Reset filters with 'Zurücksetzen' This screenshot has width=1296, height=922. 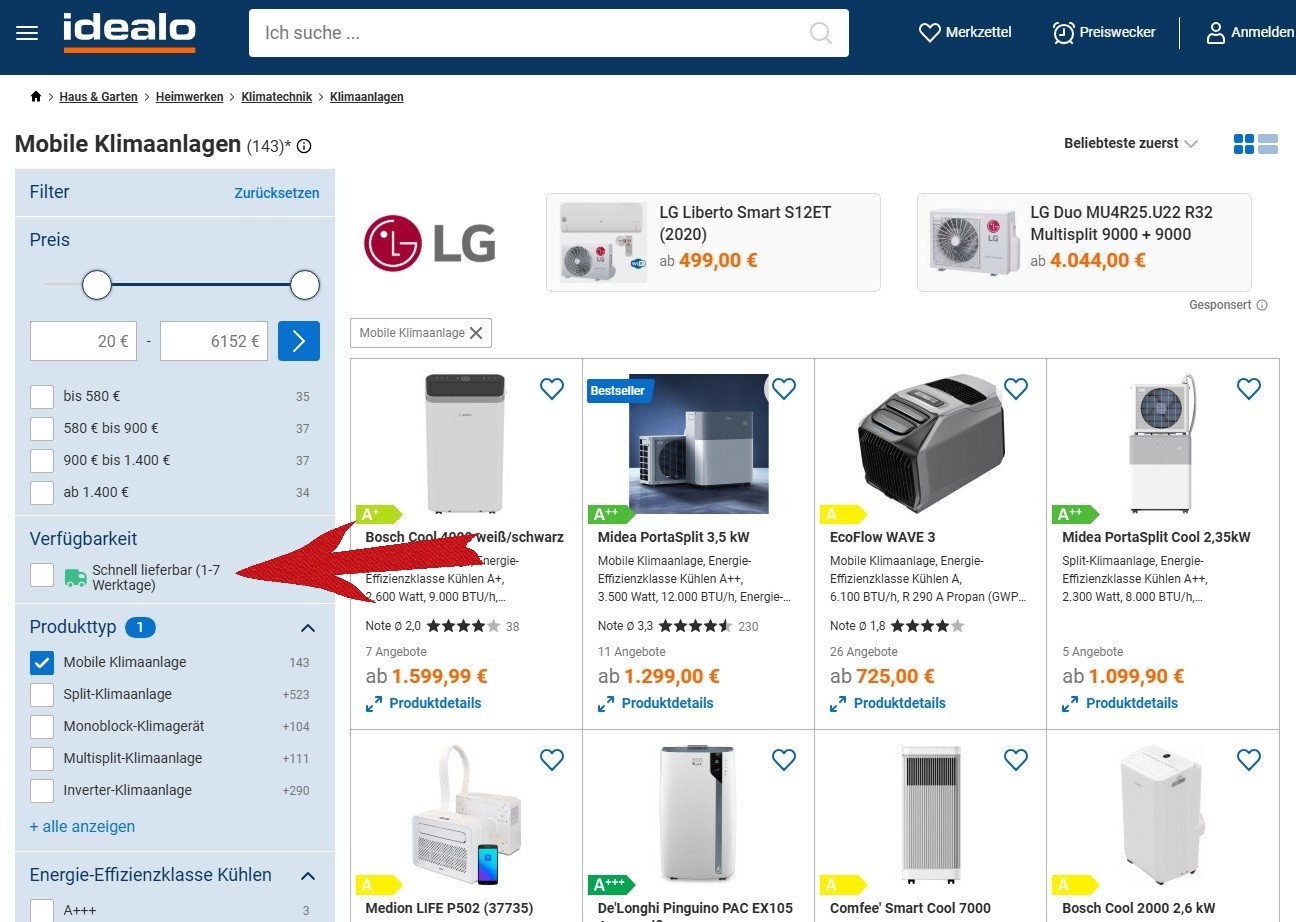point(277,193)
